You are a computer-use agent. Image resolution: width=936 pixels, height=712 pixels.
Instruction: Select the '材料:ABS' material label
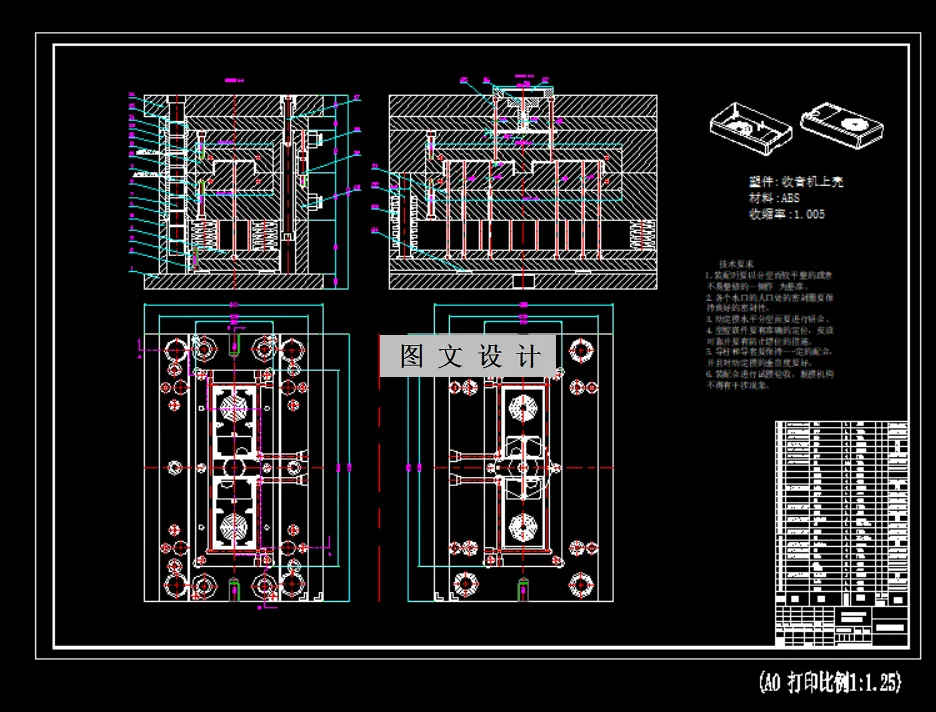click(774, 198)
